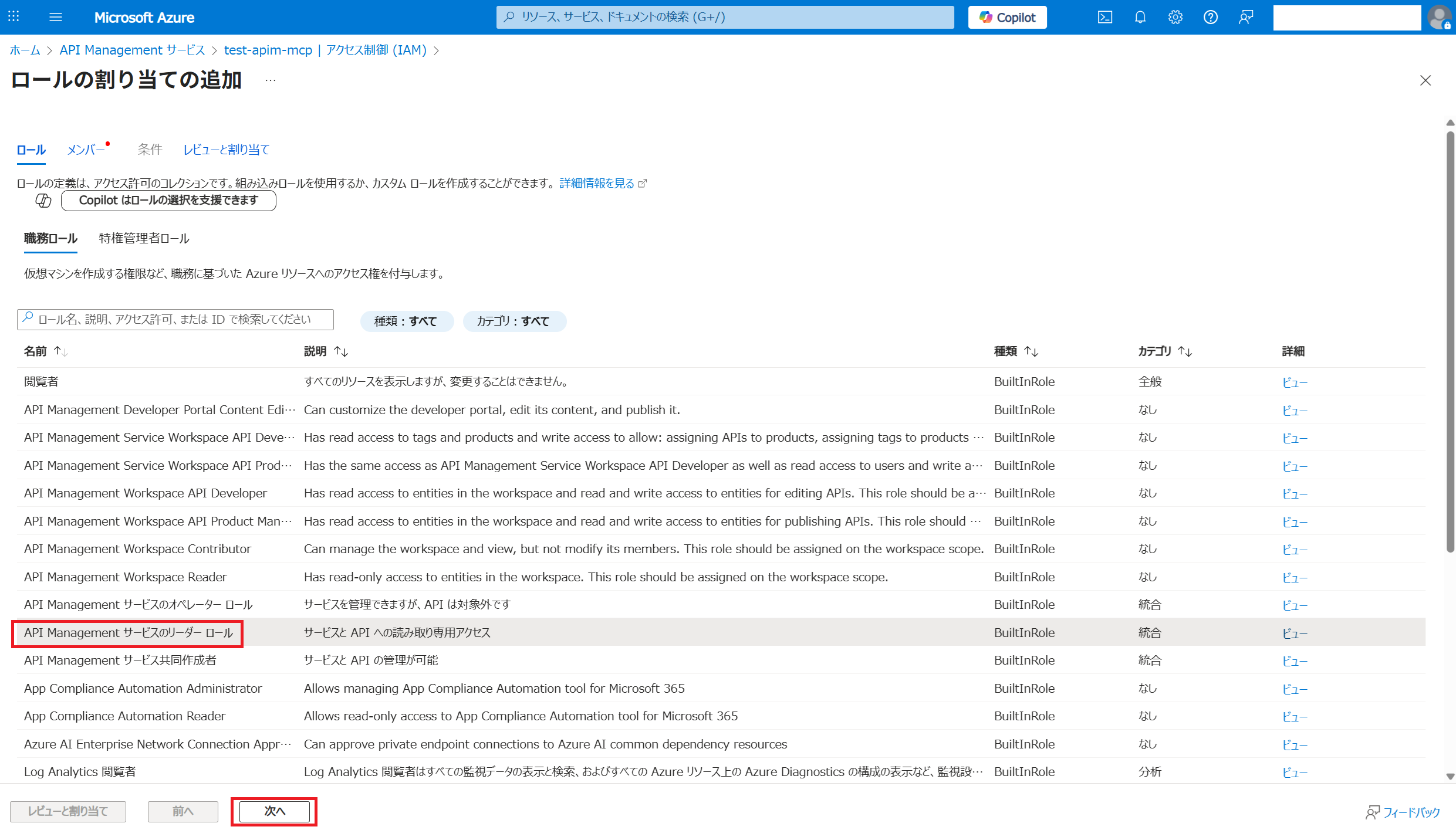Click the Copilot button in top bar
Screen dimensions: 1456x830
point(1007,17)
